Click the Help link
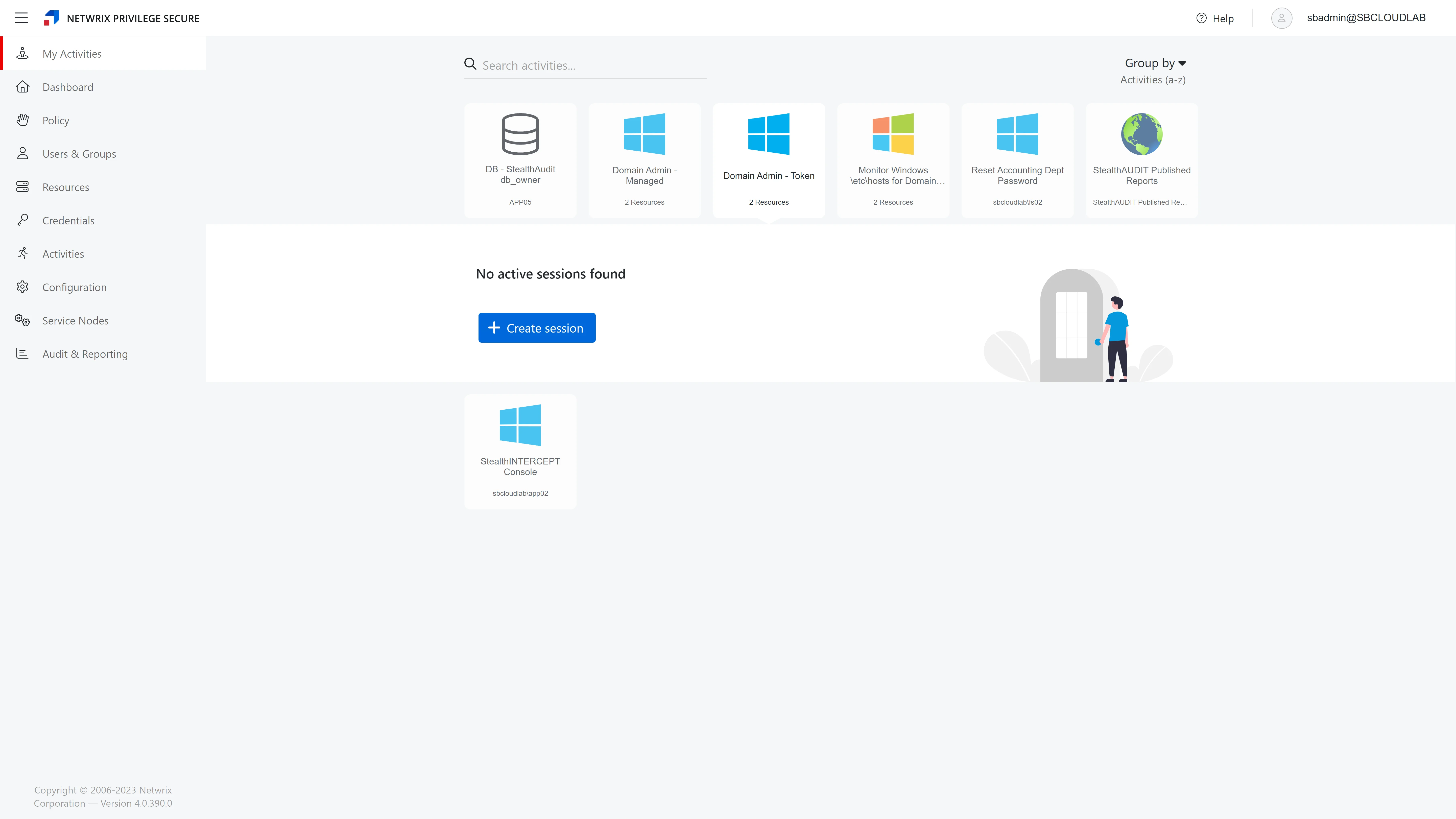The height and width of the screenshot is (819, 1456). click(1223, 19)
